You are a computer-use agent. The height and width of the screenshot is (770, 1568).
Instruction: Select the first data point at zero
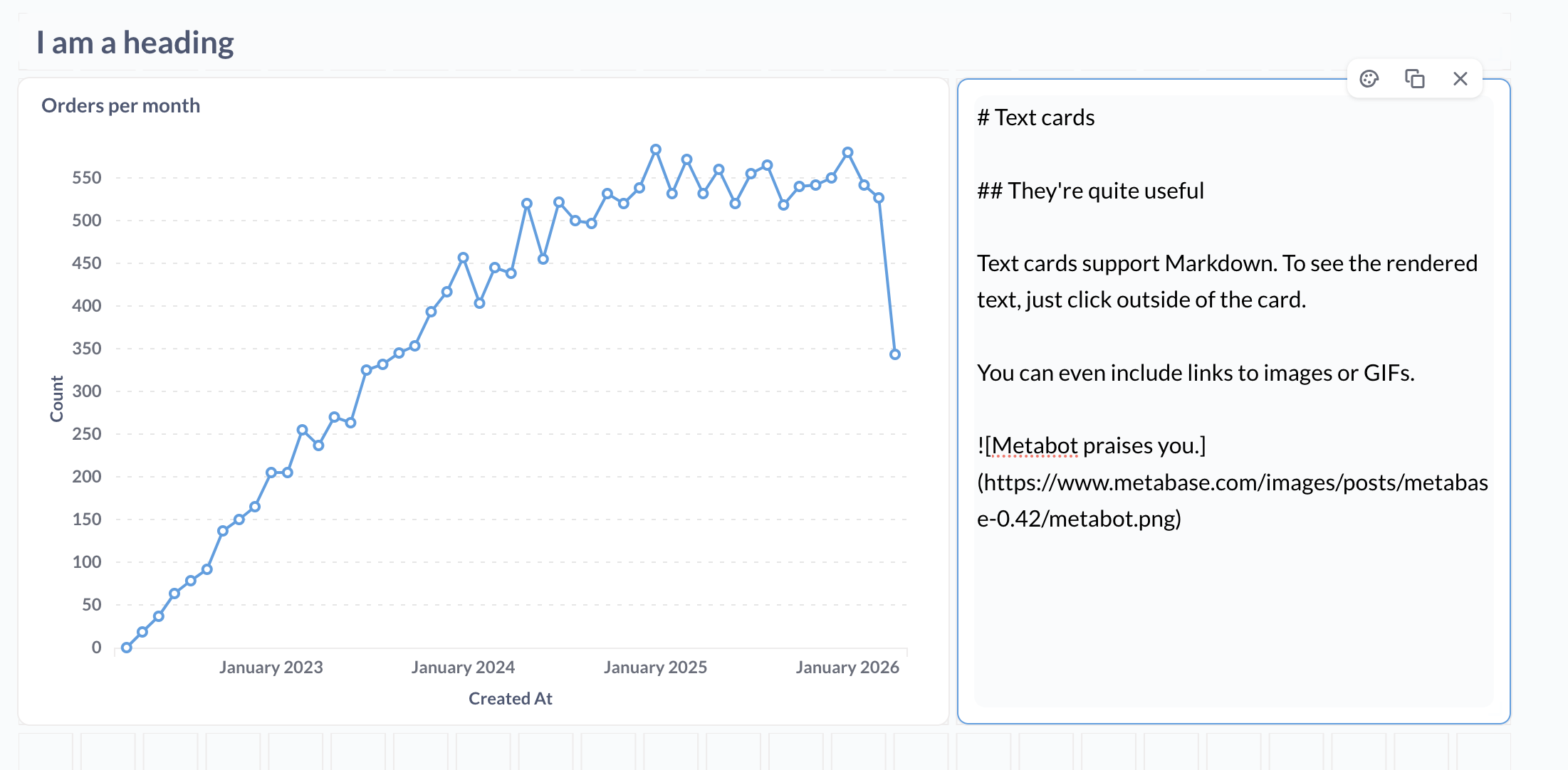point(126,648)
